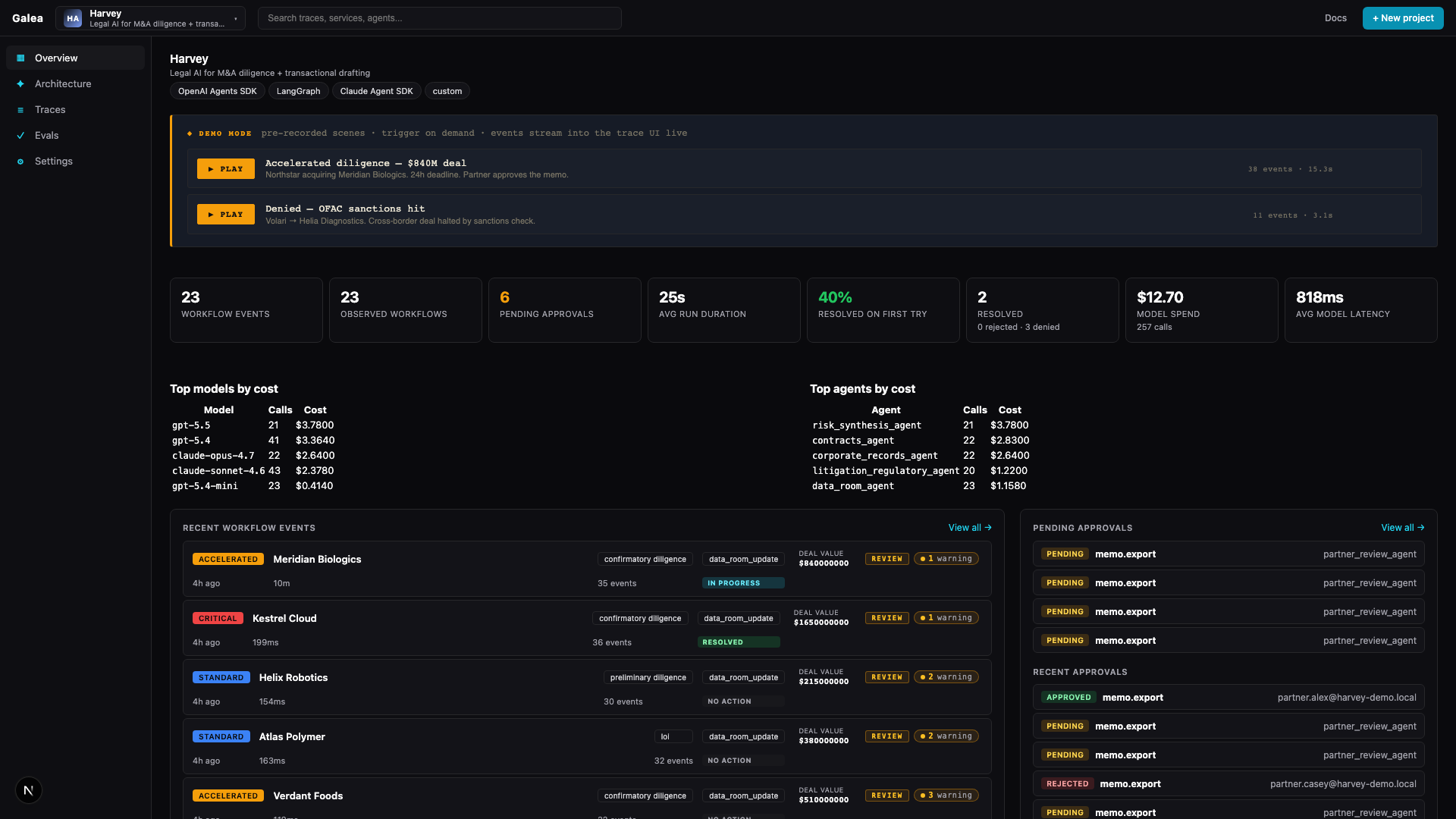The width and height of the screenshot is (1456, 819).
Task: View all pending approvals
Action: (1403, 528)
